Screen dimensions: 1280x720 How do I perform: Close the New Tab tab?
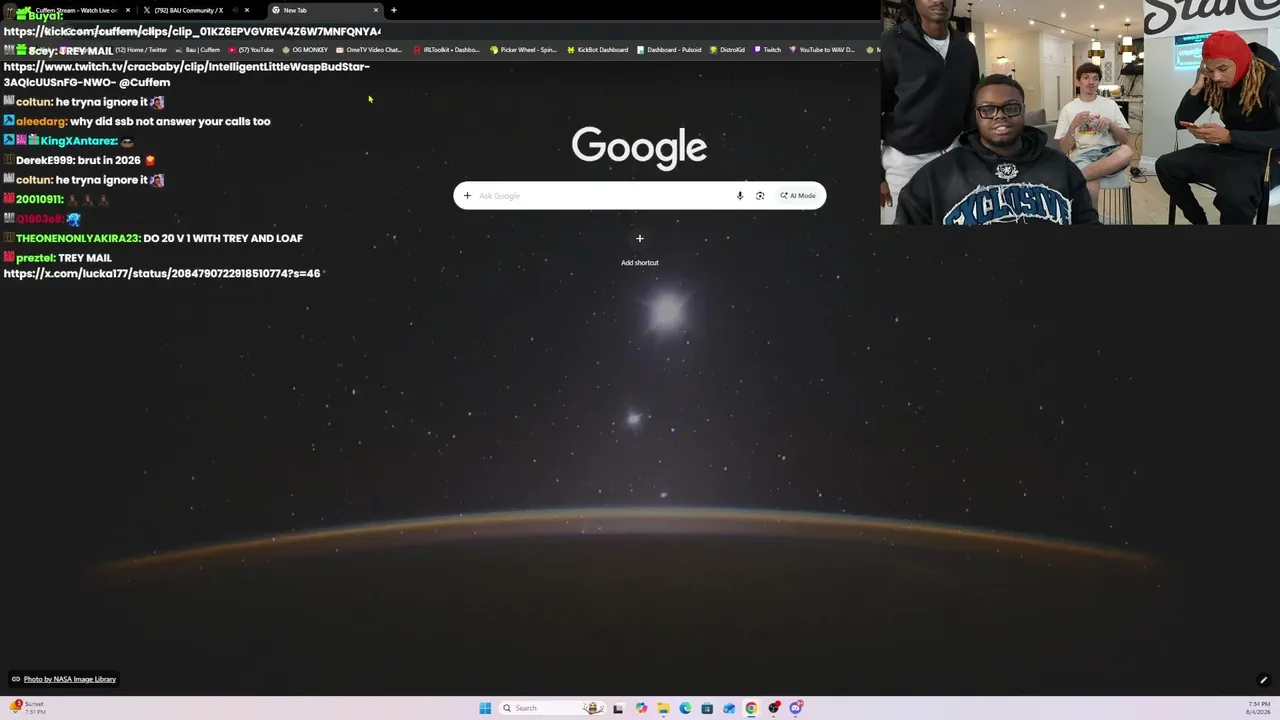(x=376, y=10)
